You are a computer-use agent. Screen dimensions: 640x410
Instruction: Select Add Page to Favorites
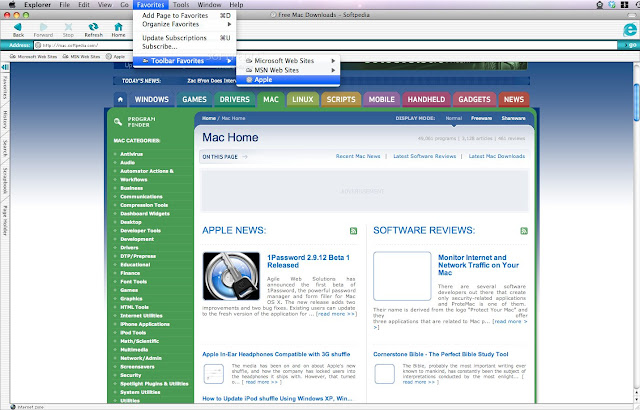184,16
